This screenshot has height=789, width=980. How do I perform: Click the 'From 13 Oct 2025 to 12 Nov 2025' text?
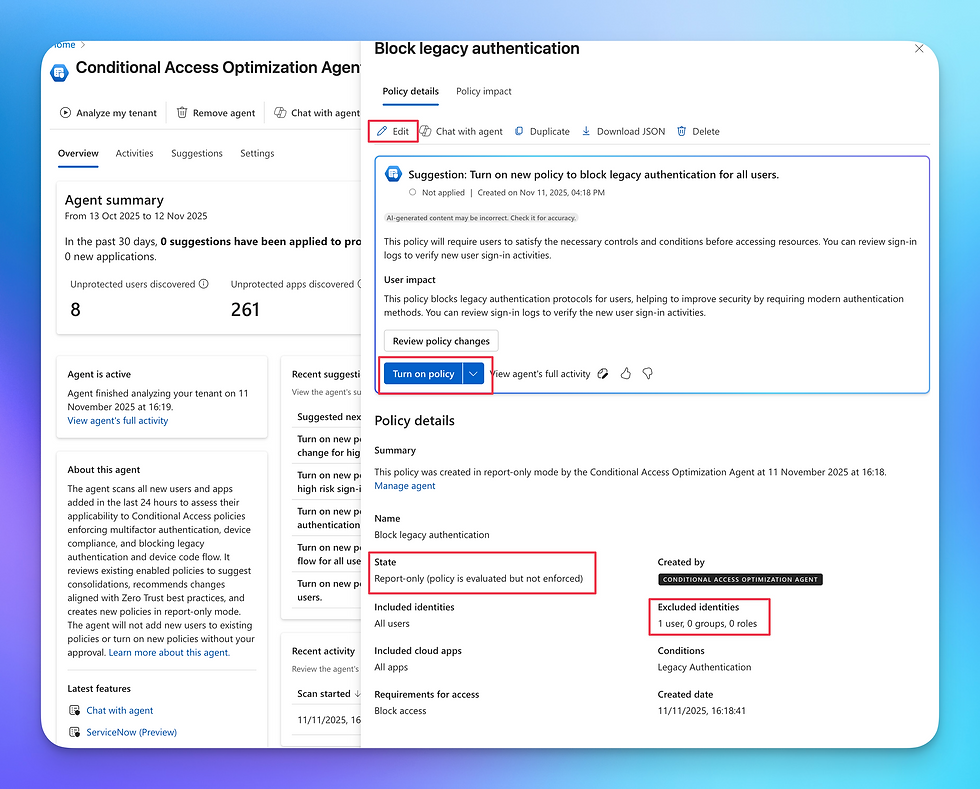(136, 216)
